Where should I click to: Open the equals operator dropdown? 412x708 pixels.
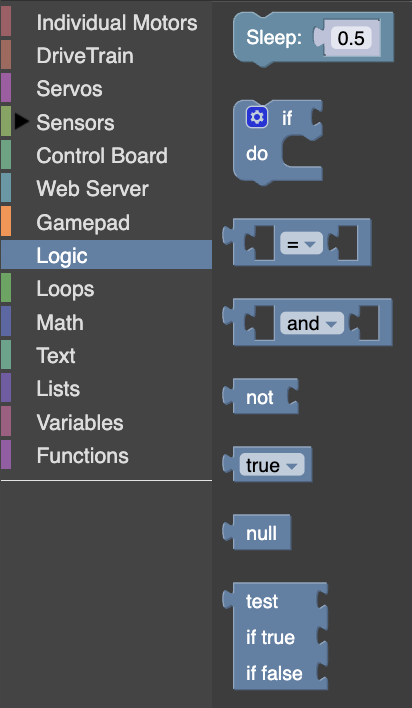click(x=301, y=243)
